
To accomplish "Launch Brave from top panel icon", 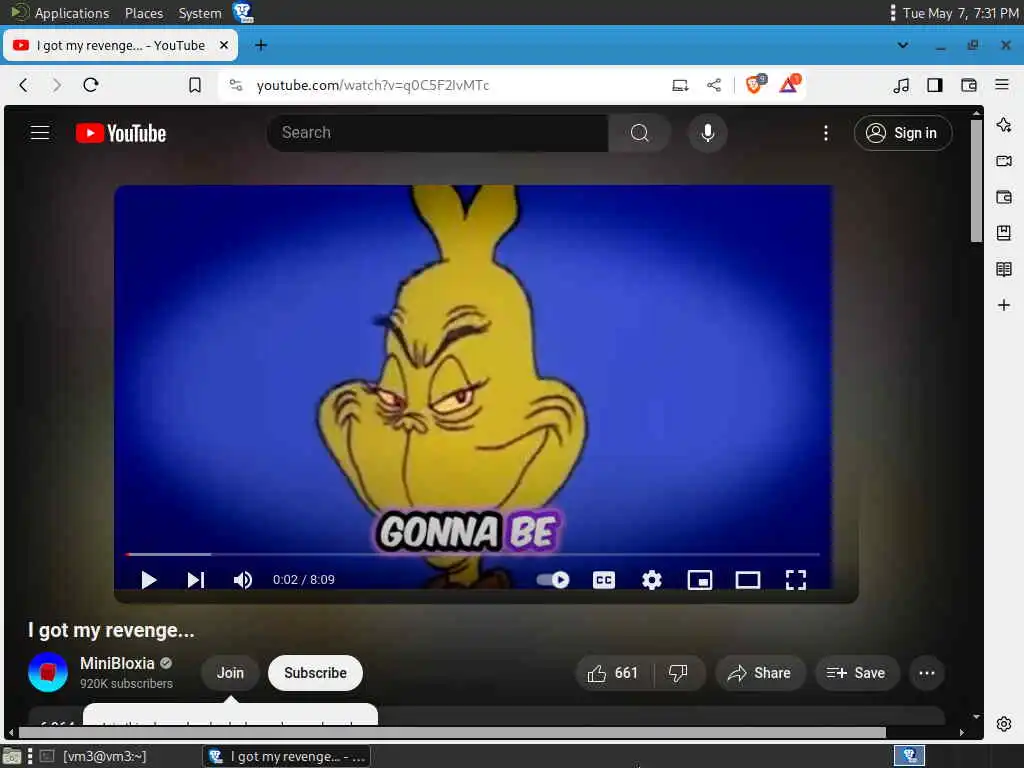I will point(243,12).
